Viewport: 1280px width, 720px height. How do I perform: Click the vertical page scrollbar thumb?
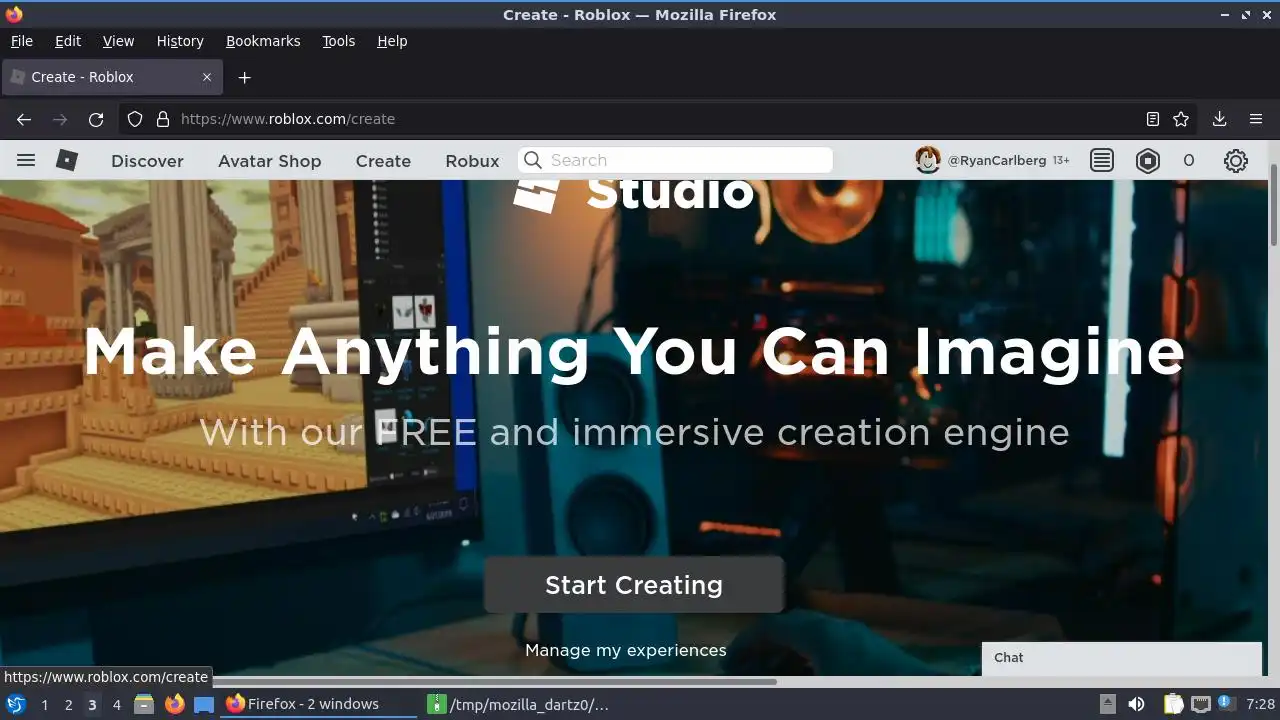1274,205
